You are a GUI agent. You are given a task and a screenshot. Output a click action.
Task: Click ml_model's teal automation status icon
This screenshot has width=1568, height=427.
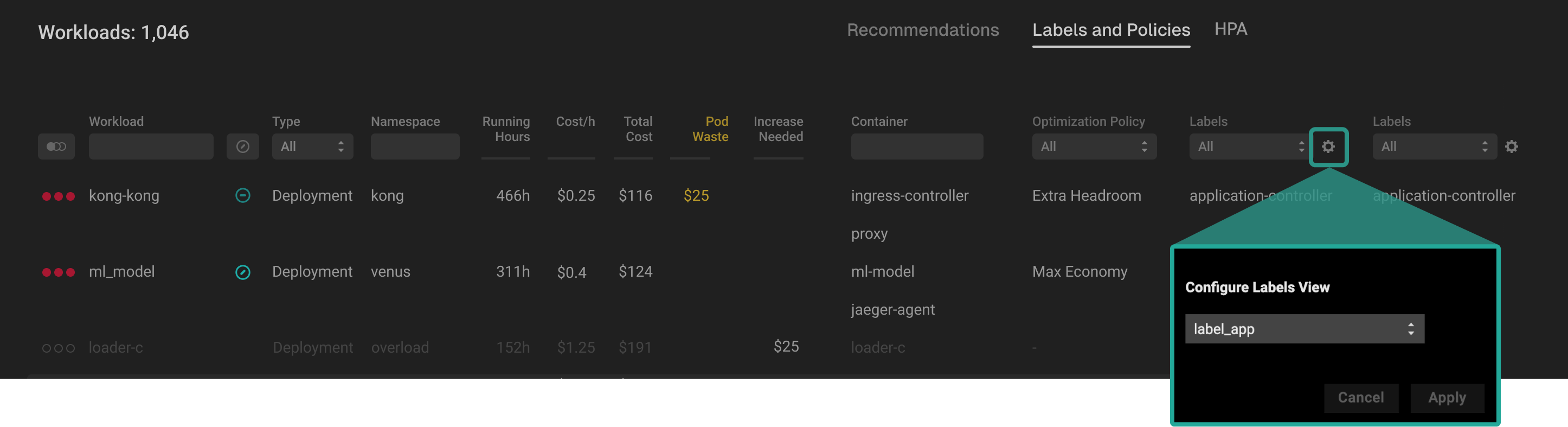[242, 272]
